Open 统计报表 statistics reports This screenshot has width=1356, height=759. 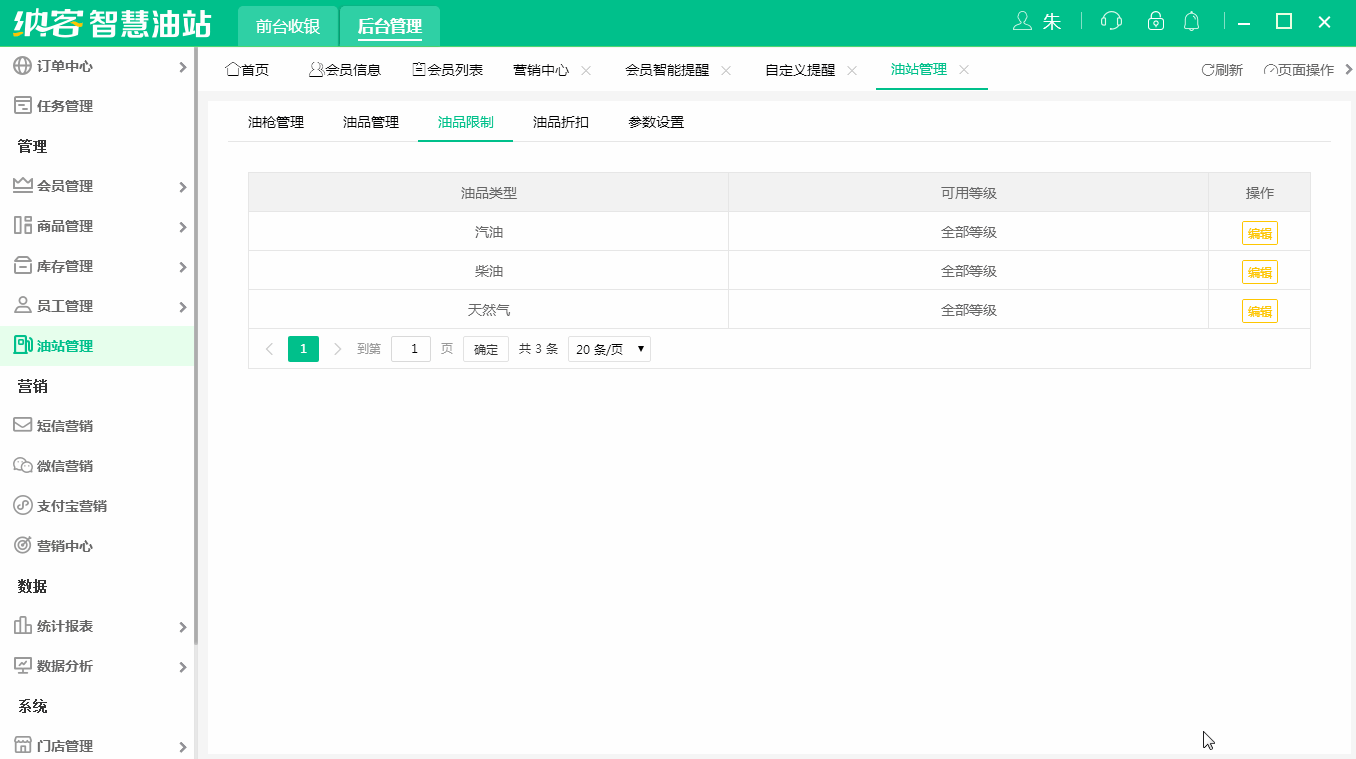click(65, 626)
